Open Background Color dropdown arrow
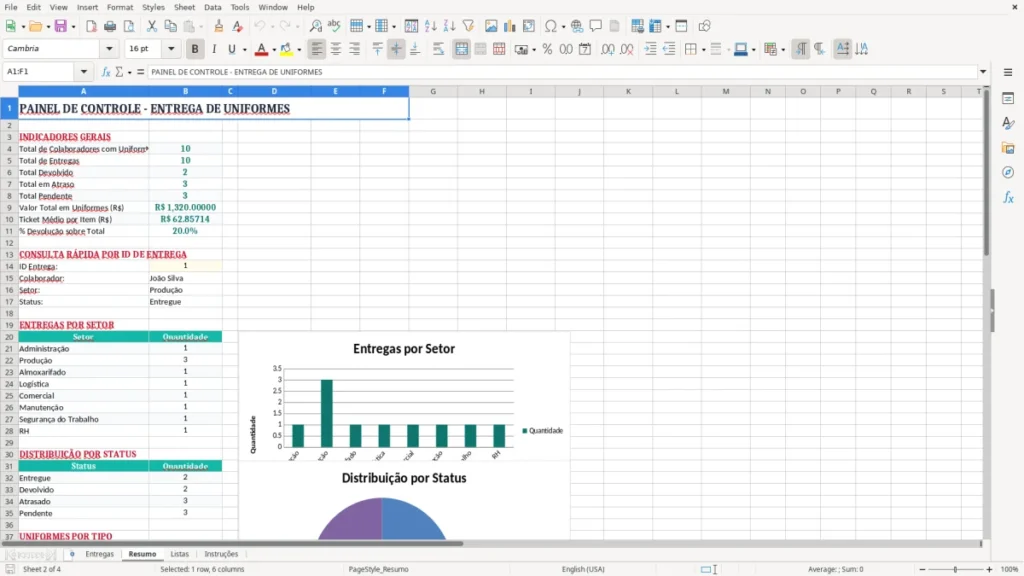 point(299,50)
